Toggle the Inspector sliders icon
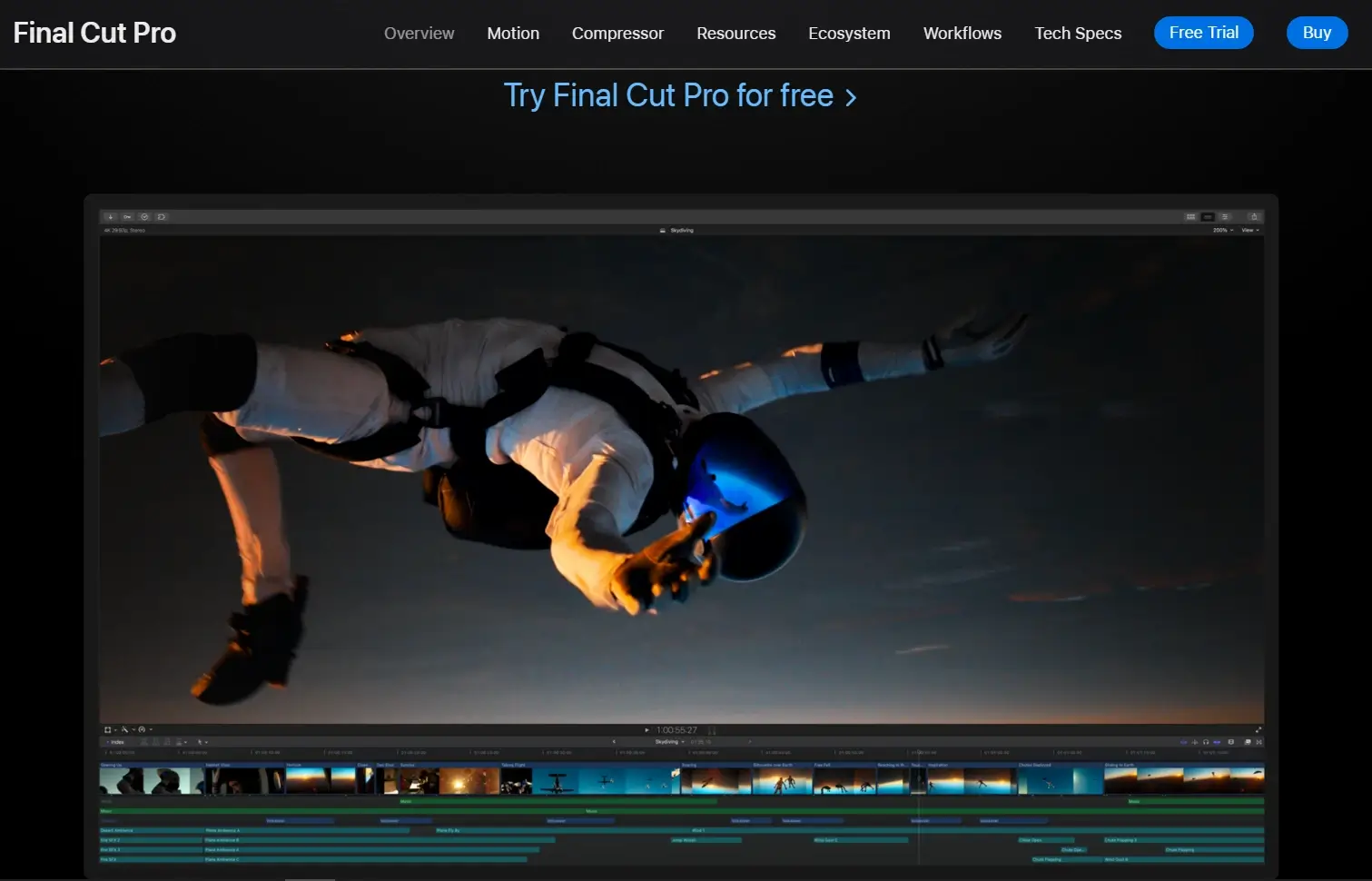 point(1225,217)
